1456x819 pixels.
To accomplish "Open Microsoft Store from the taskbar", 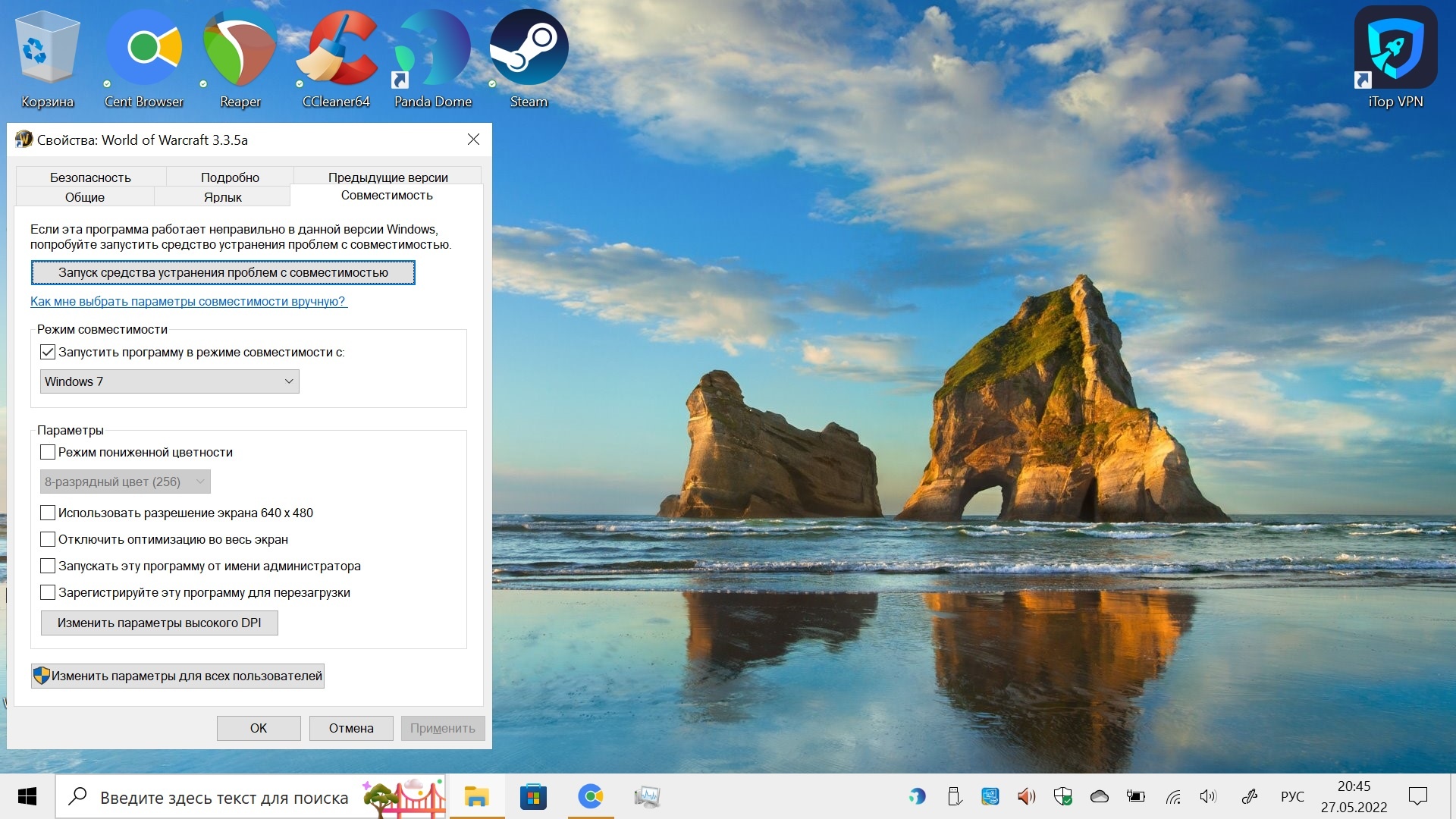I will point(533,796).
